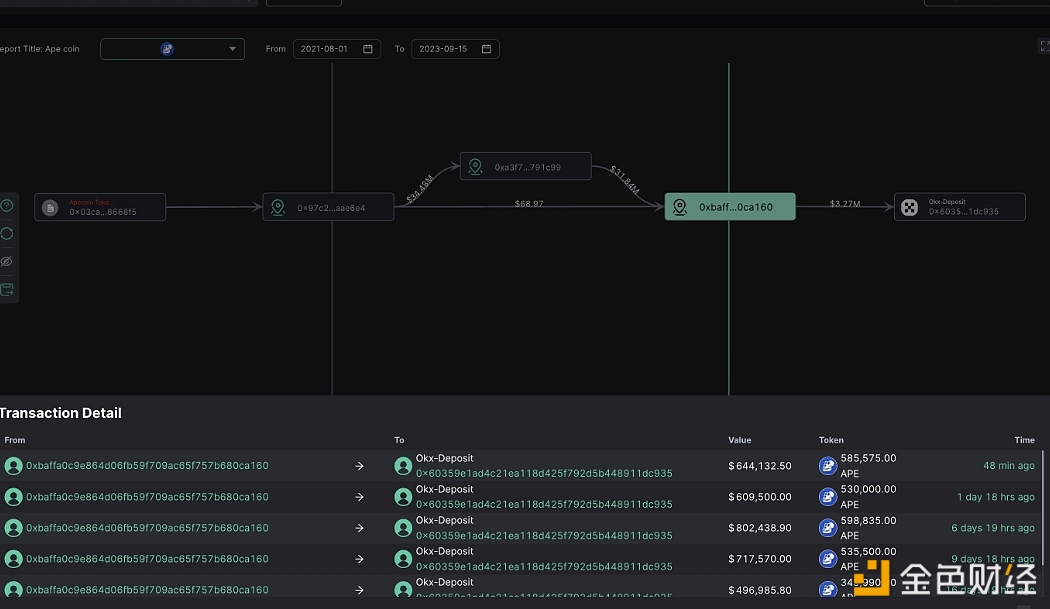The image size is (1050, 609).
Task: Toggle fullscreen graph view icon
Action: [x=1044, y=46]
